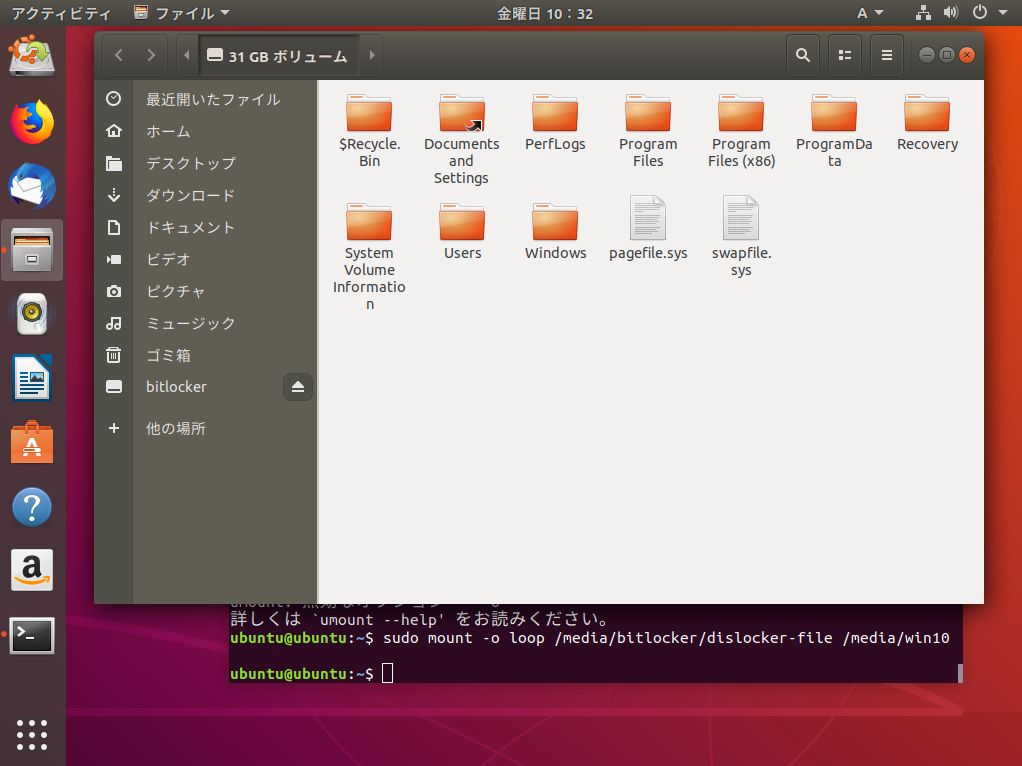This screenshot has height=766, width=1022.
Task: Show applications grid
Action: (32, 735)
